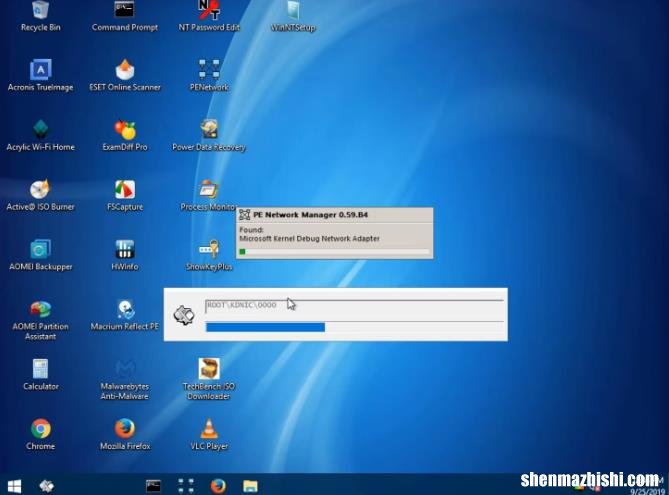Launch ESET Online Scanner
Viewport: 669px width, 495px height.
(125, 75)
